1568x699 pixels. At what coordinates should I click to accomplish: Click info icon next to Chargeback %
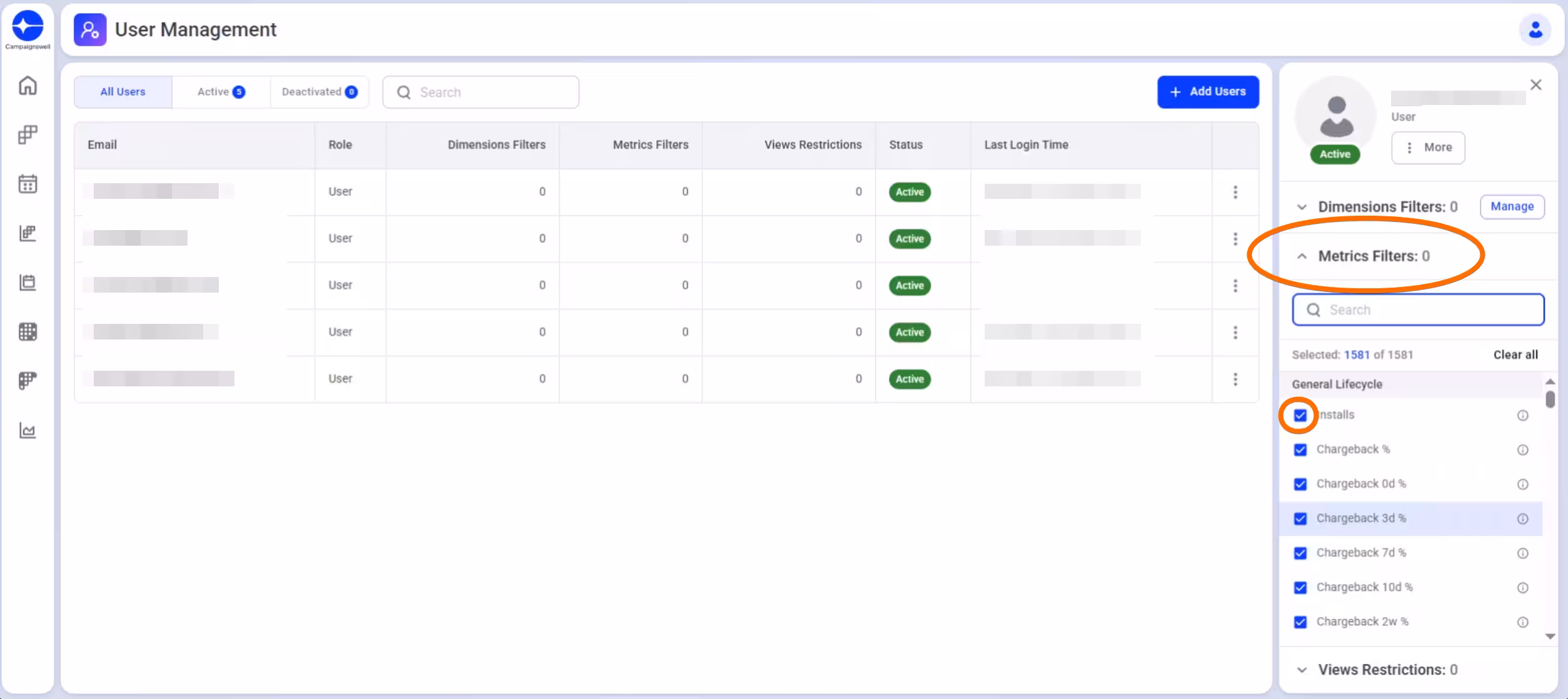pos(1522,450)
